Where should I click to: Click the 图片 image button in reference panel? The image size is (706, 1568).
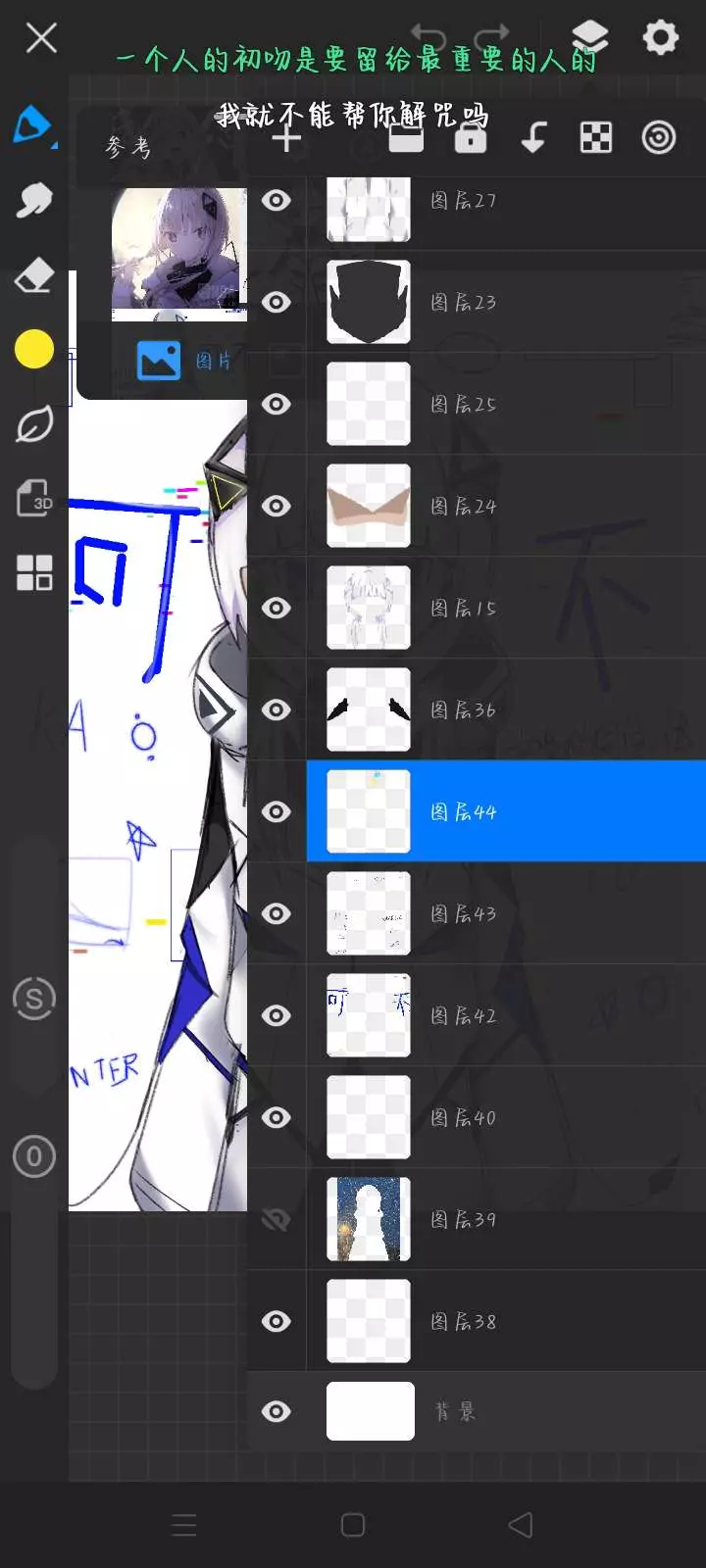tap(184, 361)
